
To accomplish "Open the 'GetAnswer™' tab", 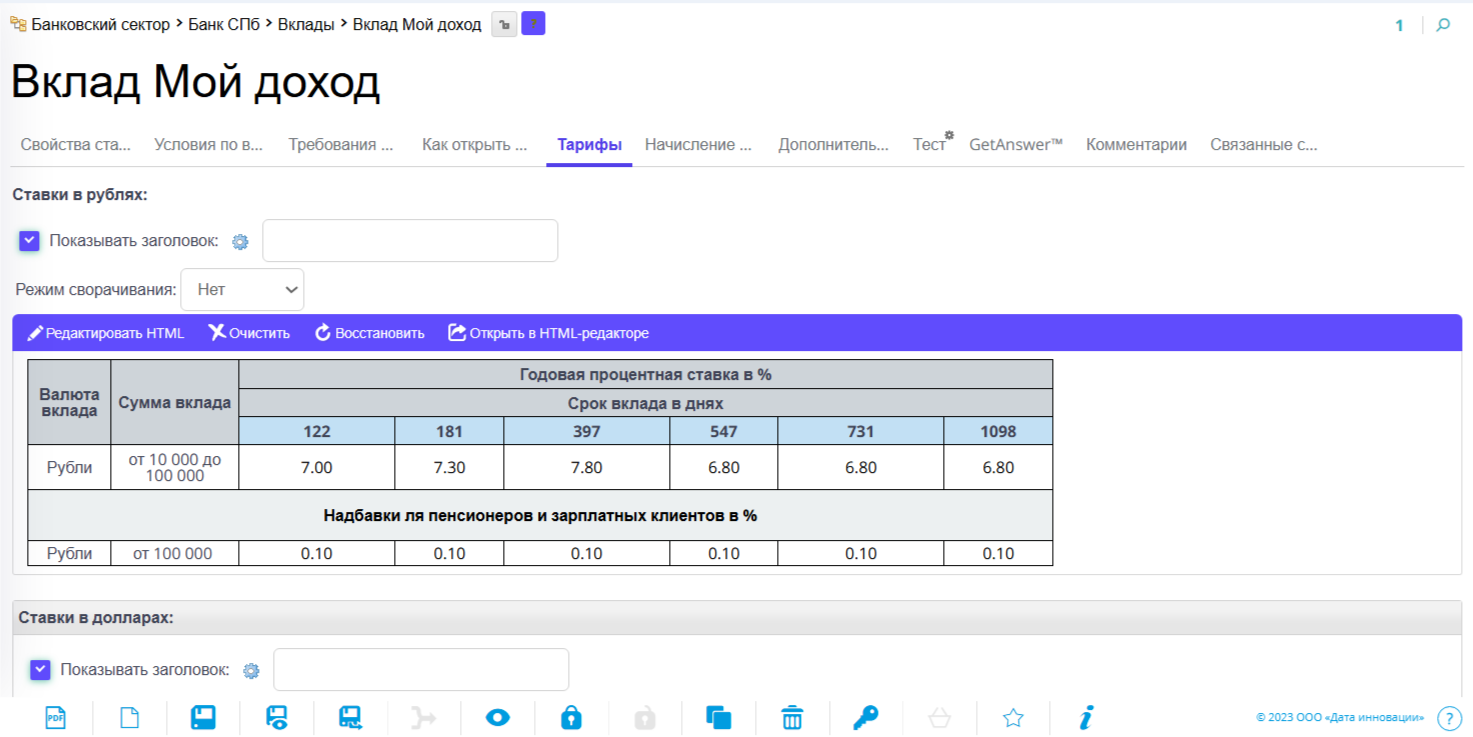I will pyautogui.click(x=1015, y=145).
